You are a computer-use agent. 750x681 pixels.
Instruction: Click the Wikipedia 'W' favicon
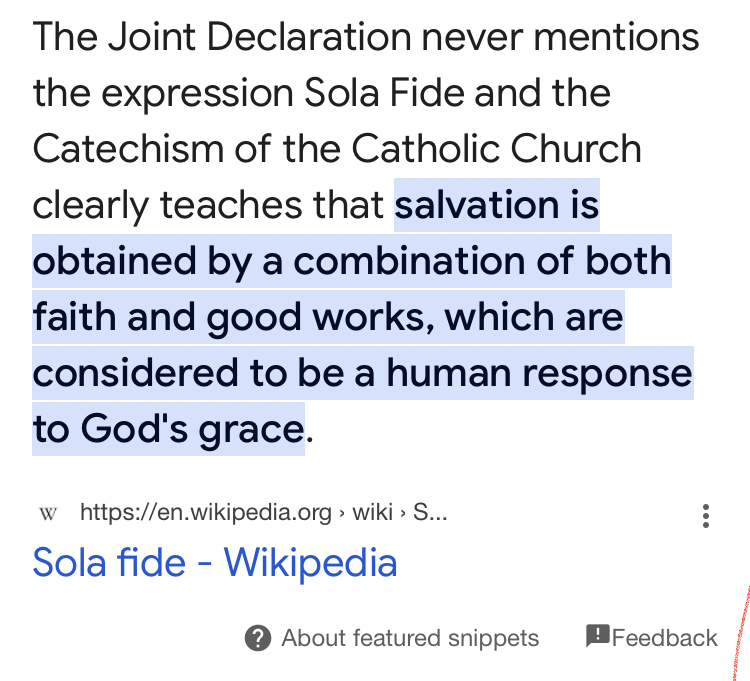[x=48, y=514]
